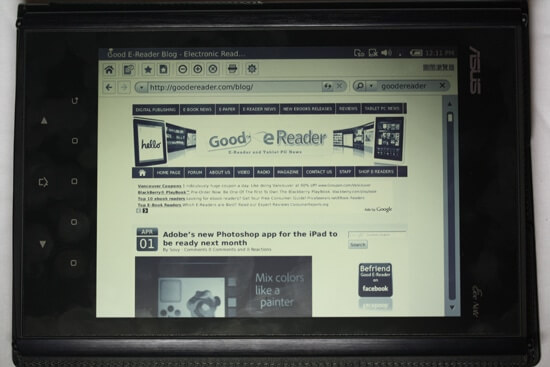Go to browser Home using house icon
This screenshot has width=550, height=367.
[109, 69]
